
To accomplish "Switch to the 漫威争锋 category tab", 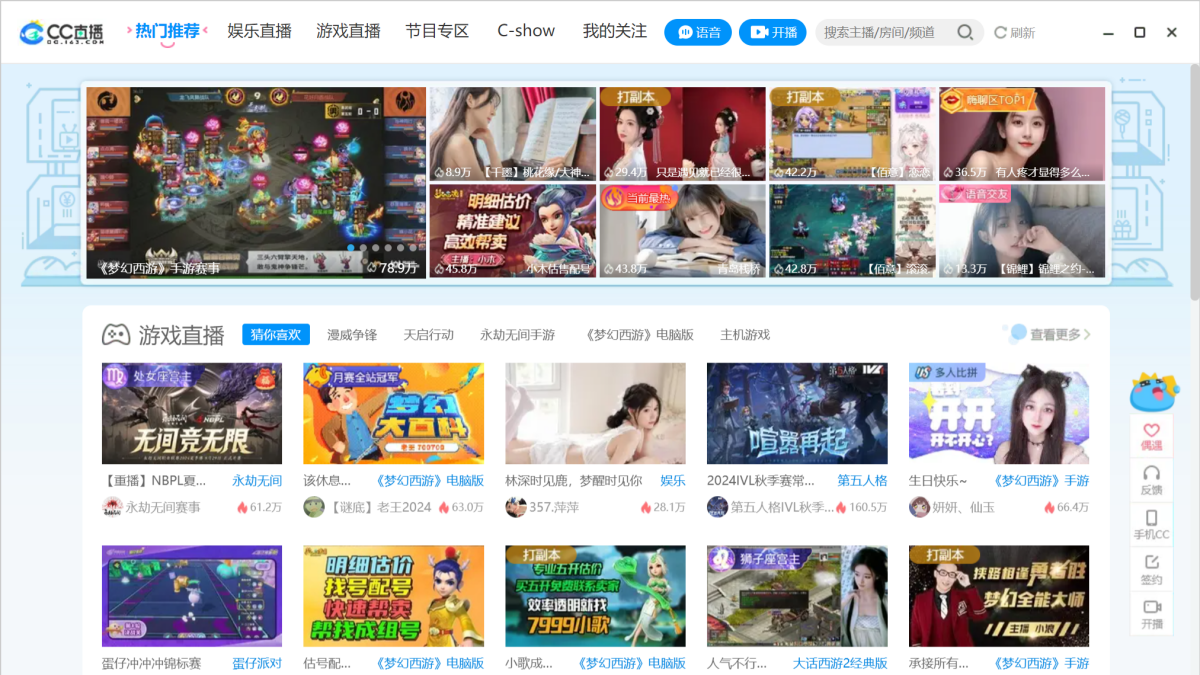I will [352, 334].
